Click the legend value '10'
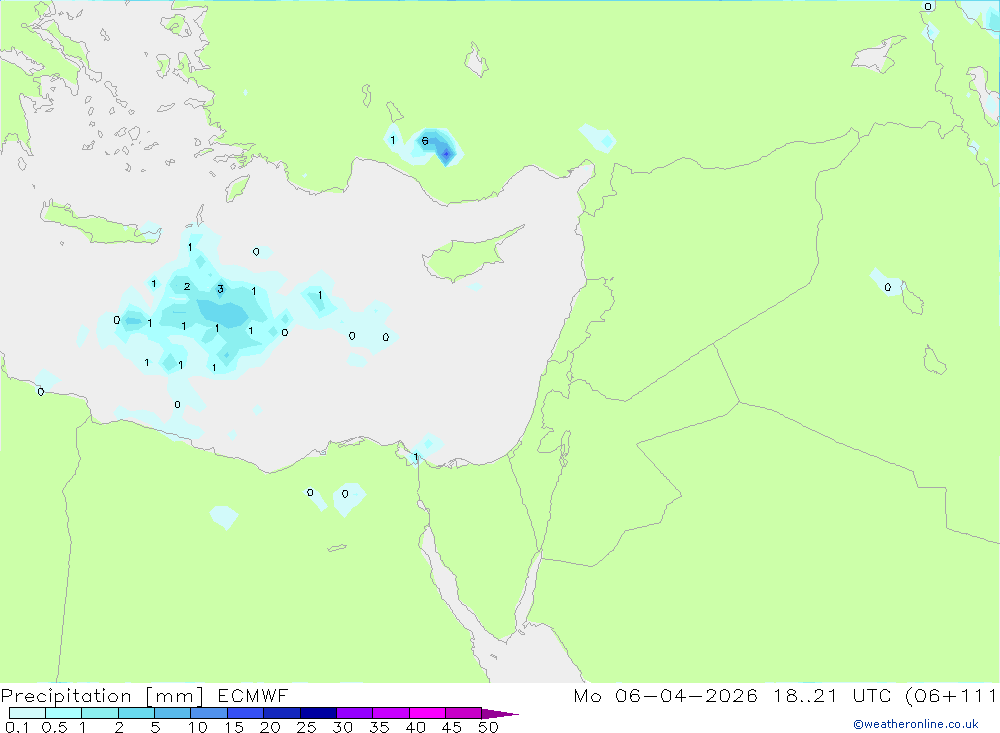 [198, 727]
